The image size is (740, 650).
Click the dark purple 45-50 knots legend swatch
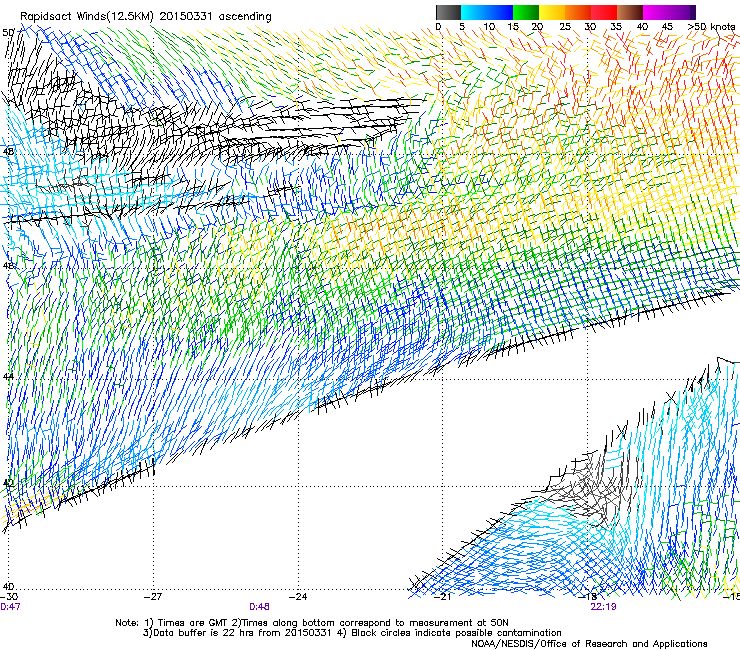(x=682, y=12)
